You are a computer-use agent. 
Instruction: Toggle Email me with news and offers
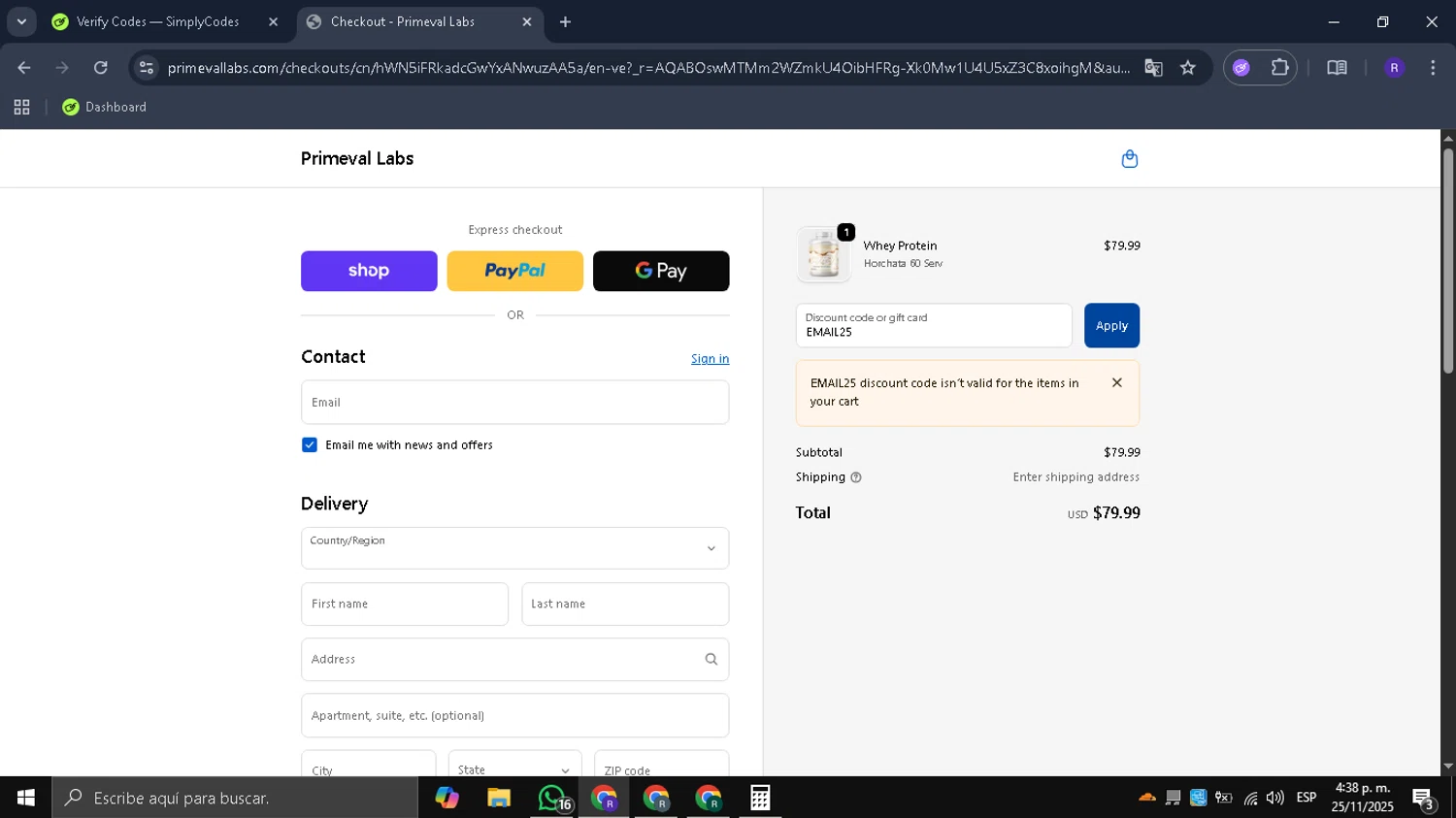tap(310, 444)
